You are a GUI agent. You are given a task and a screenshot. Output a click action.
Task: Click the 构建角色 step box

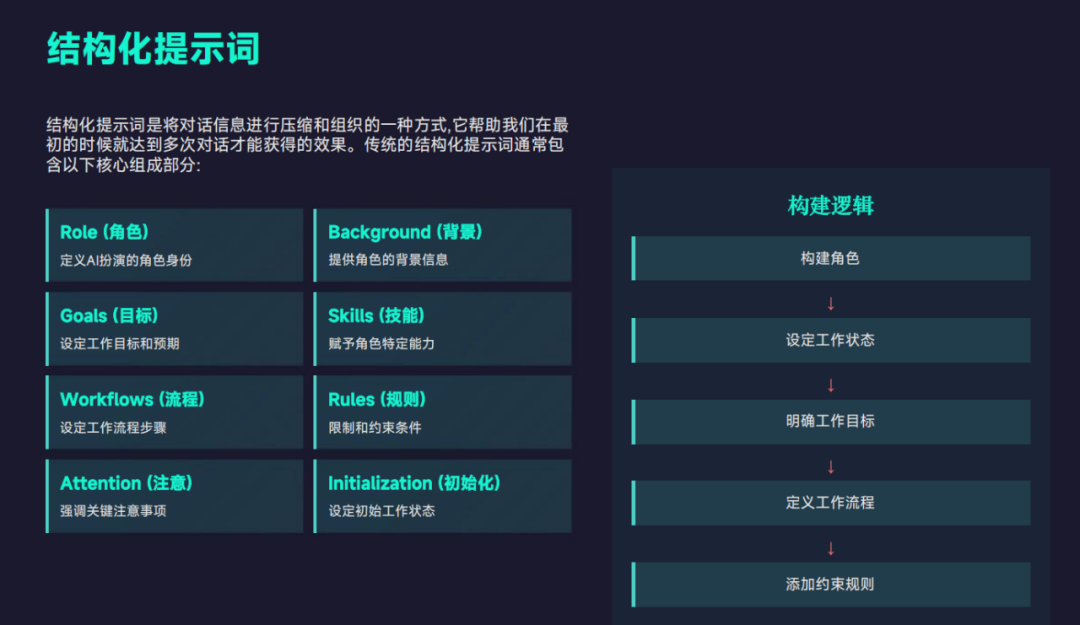click(831, 258)
